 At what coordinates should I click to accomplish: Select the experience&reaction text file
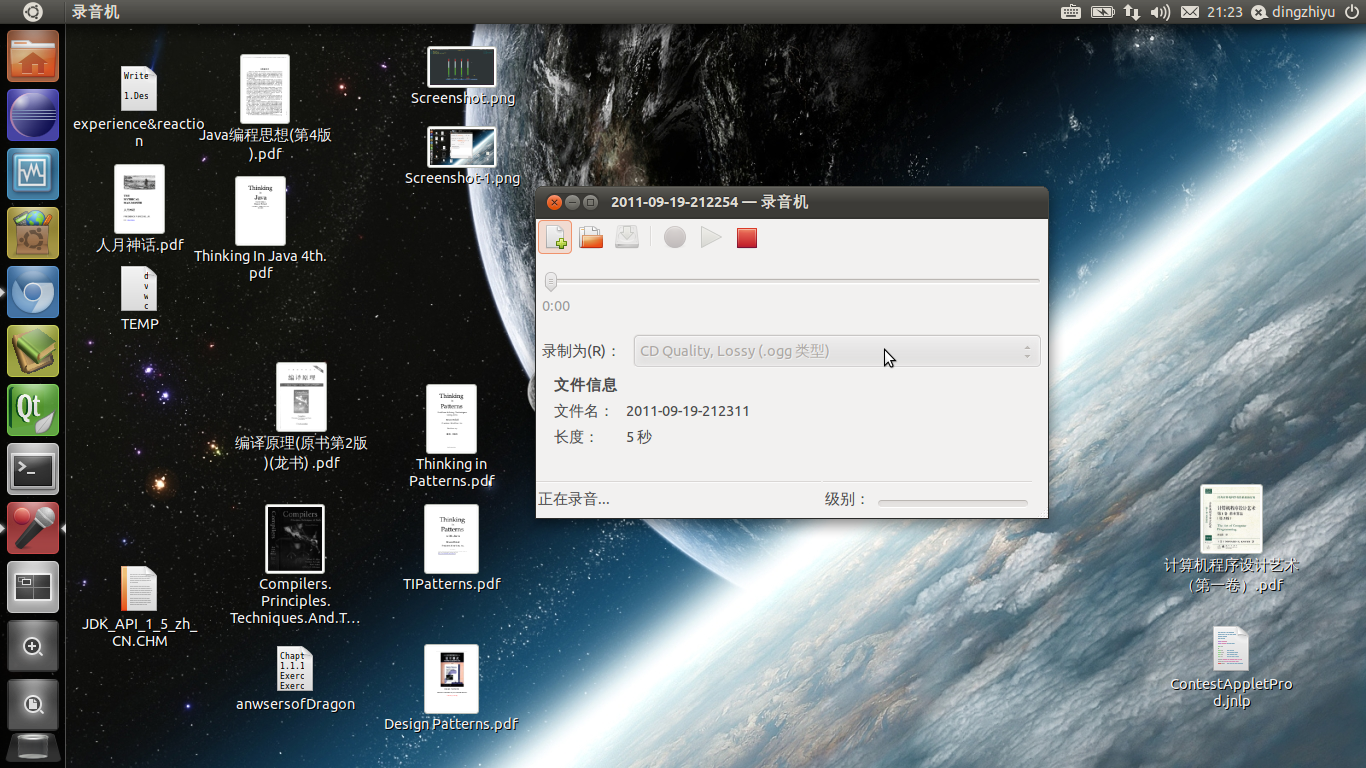pyautogui.click(x=139, y=107)
